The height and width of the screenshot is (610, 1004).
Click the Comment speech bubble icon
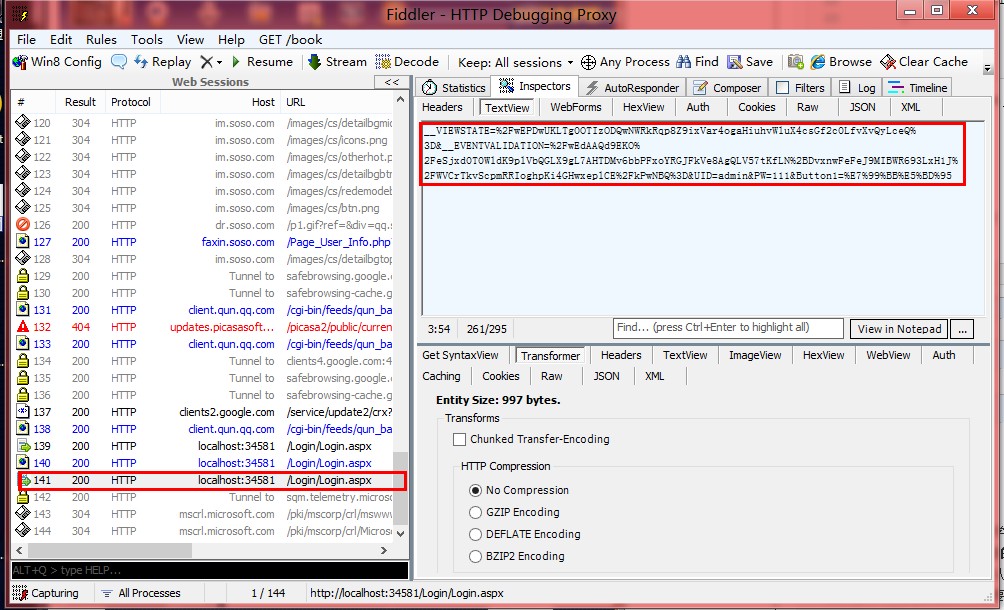(x=119, y=62)
